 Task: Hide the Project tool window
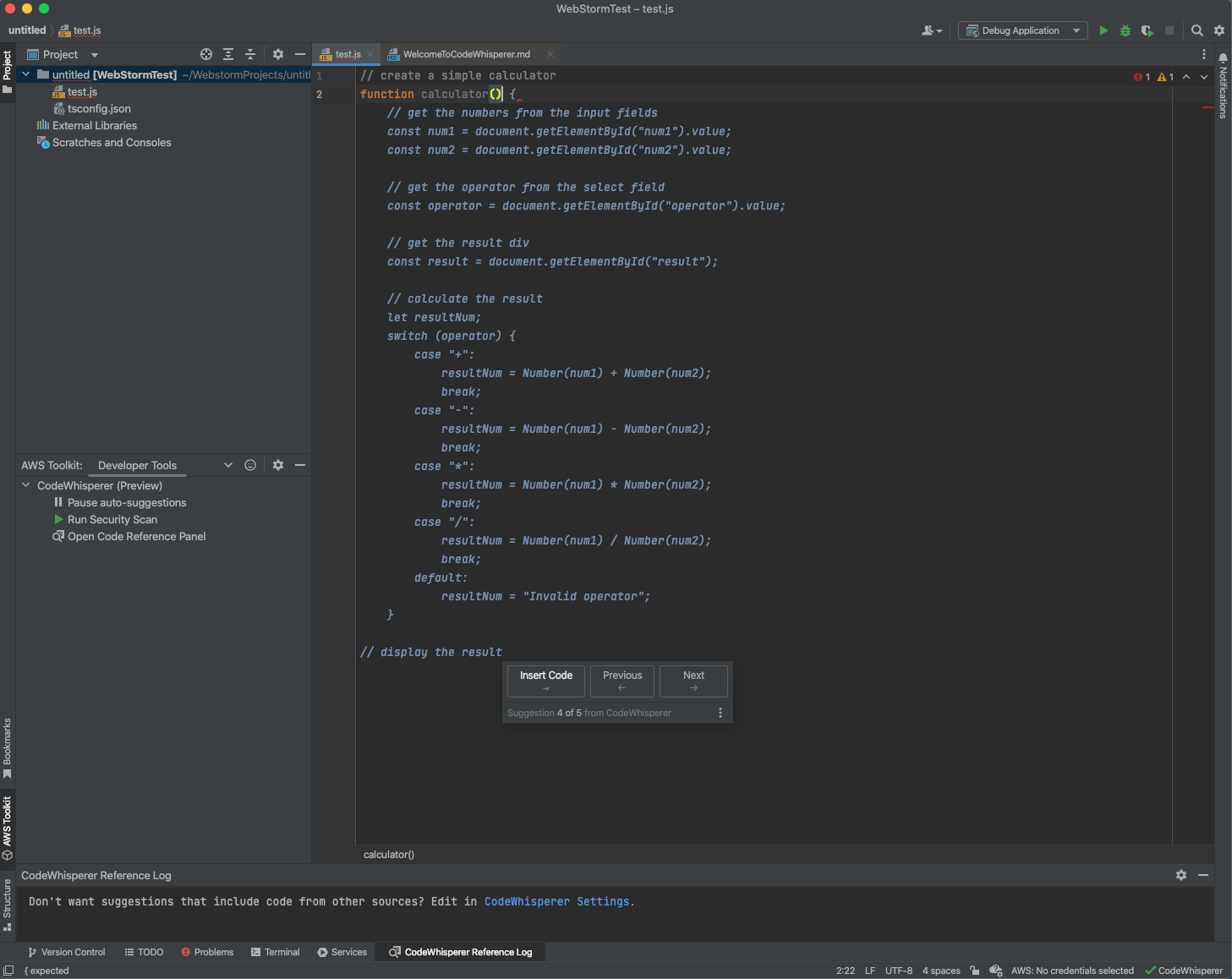[300, 54]
